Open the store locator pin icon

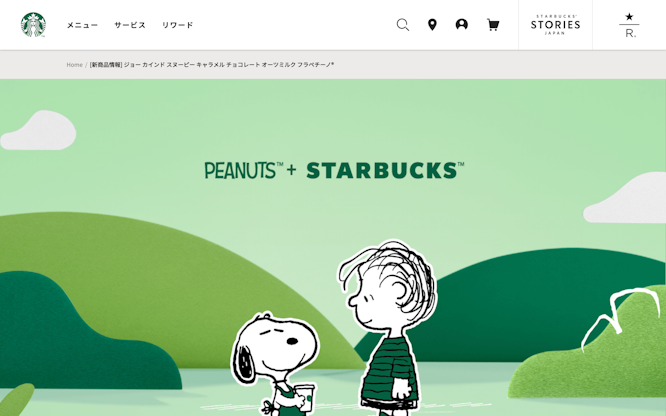[x=432, y=25]
